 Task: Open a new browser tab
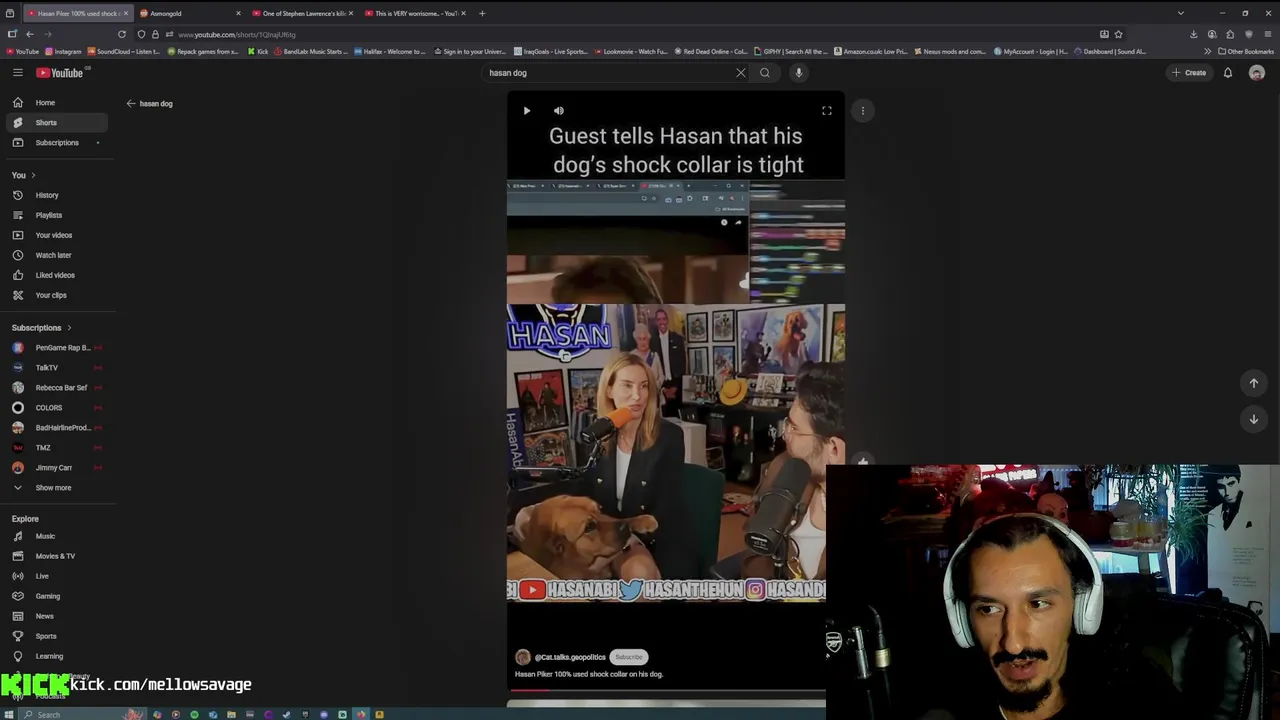(482, 13)
